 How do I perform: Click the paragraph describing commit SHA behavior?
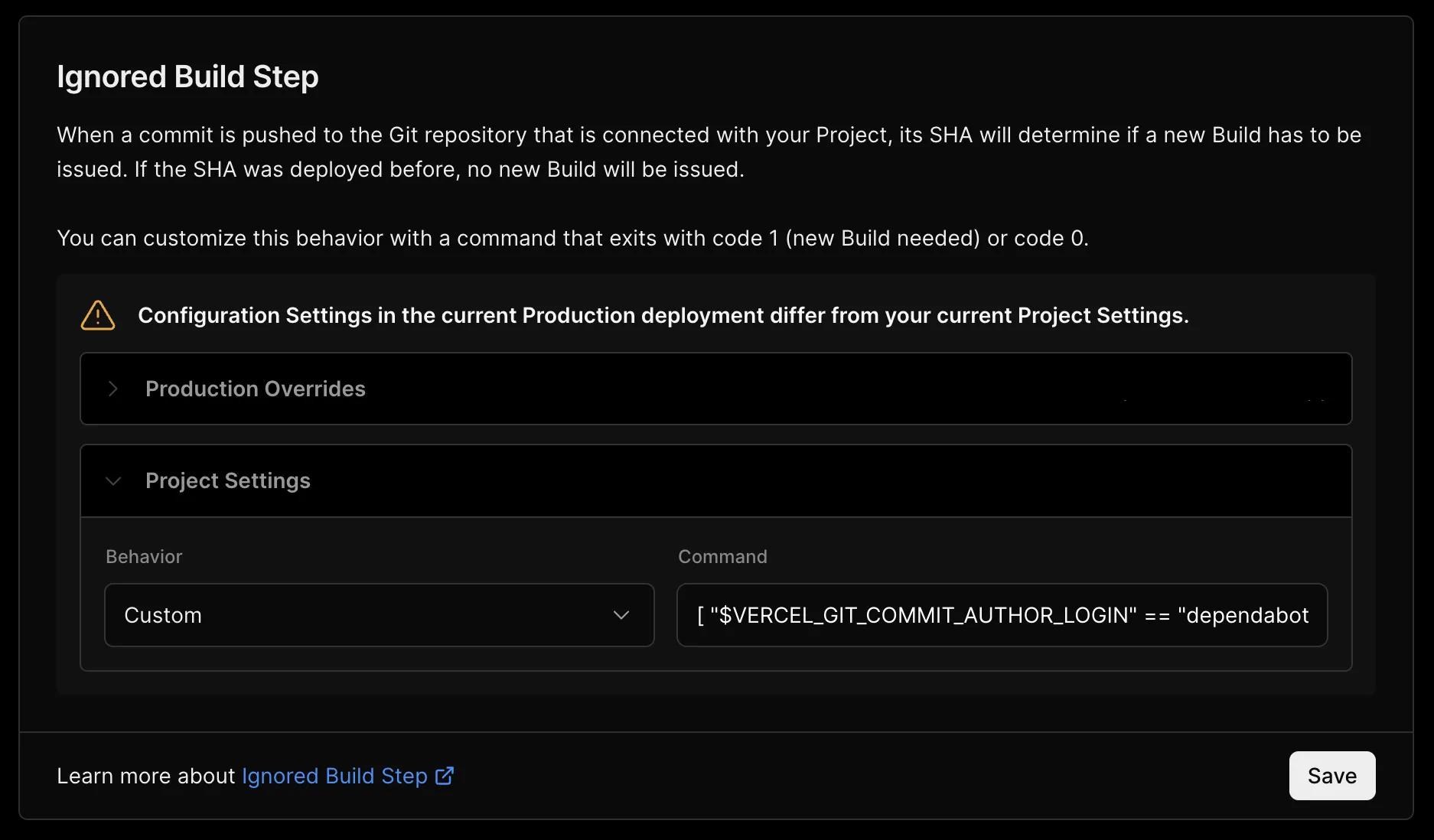point(709,152)
